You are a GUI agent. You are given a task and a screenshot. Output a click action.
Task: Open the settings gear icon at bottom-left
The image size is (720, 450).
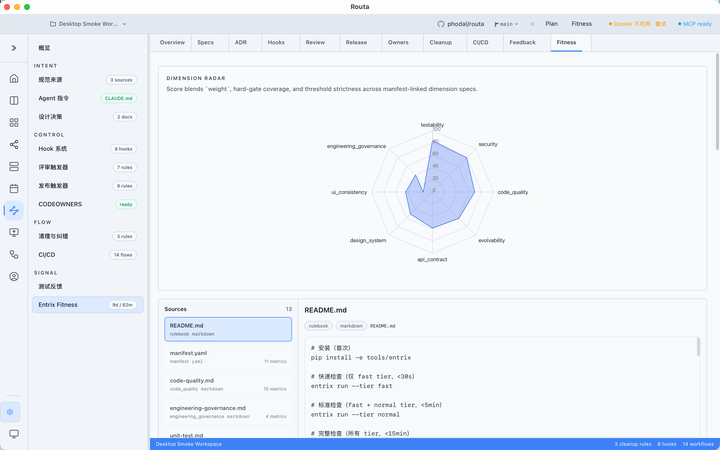coord(10,412)
